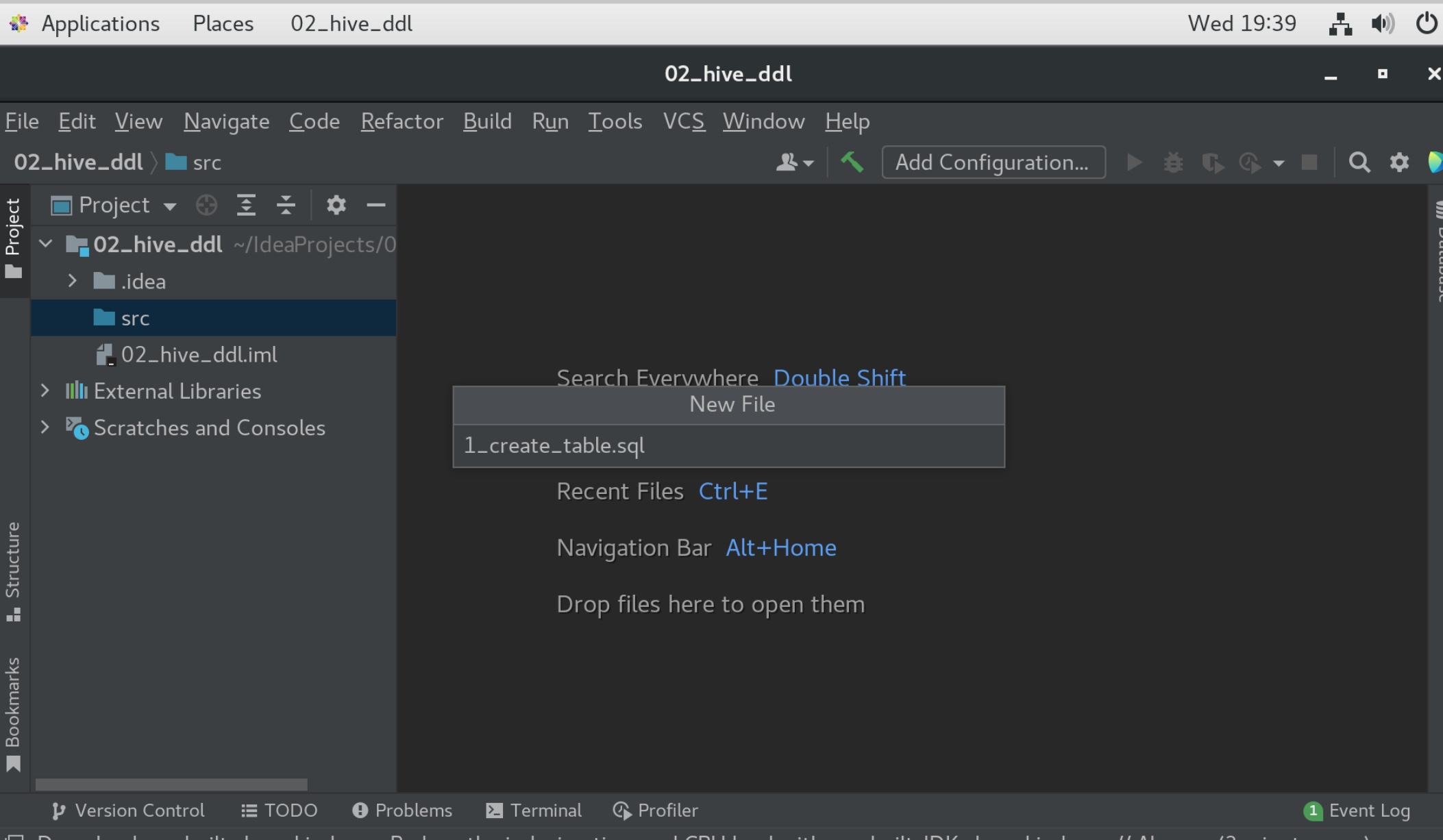Viewport: 1443px width, 840px height.
Task: Open the File menu
Action: pyautogui.click(x=22, y=121)
